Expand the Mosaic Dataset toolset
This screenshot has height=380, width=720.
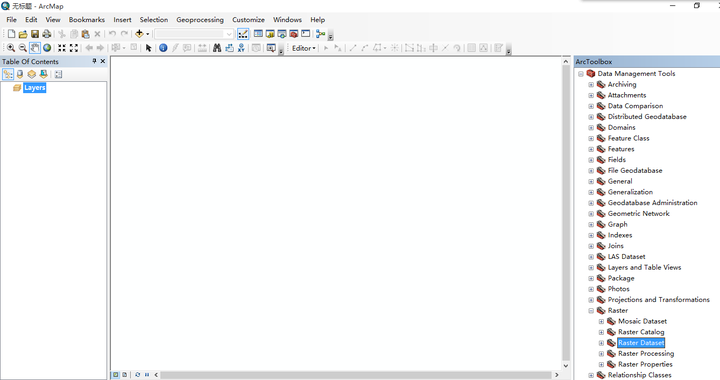pyautogui.click(x=601, y=321)
